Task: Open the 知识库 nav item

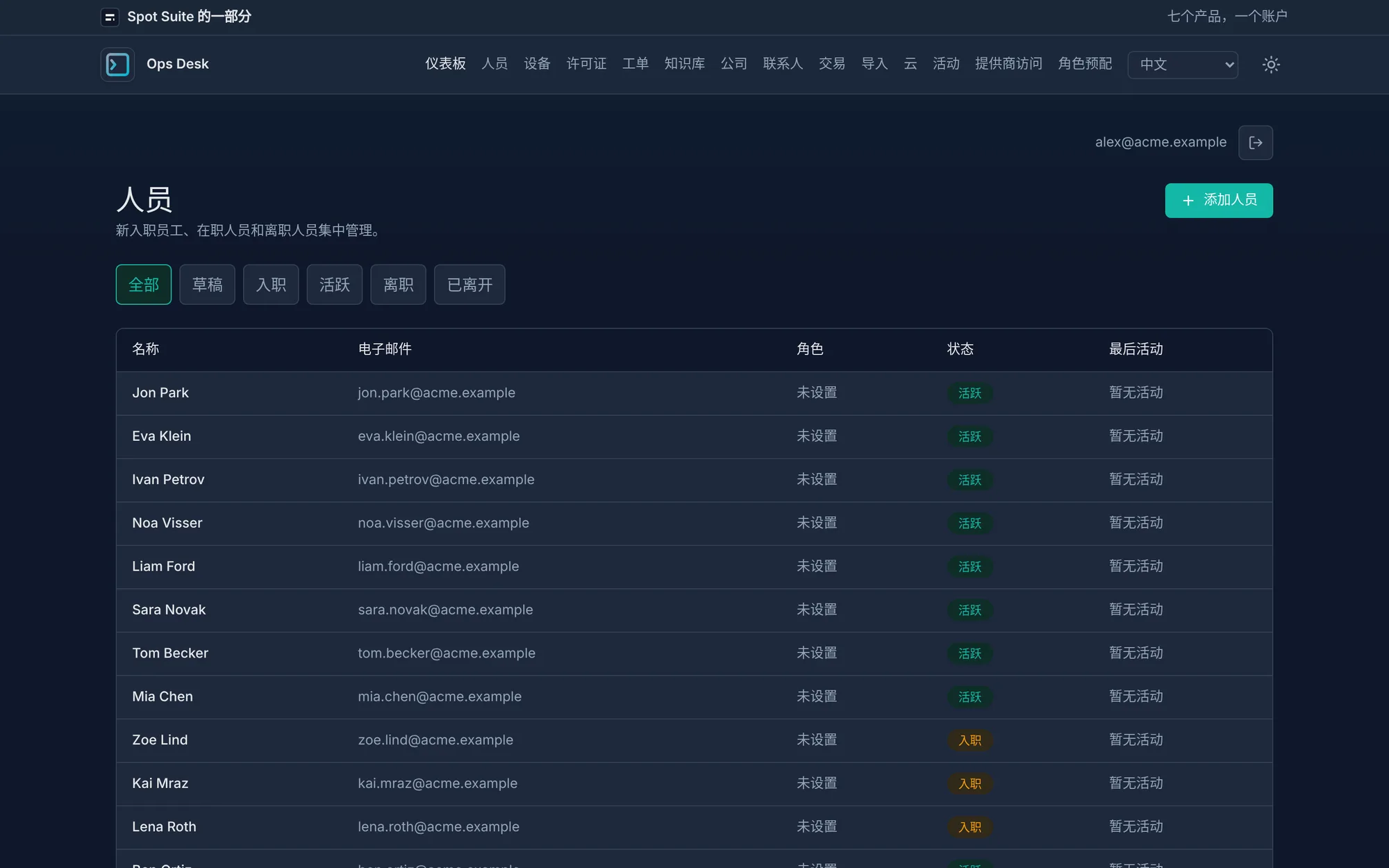Action: (685, 64)
